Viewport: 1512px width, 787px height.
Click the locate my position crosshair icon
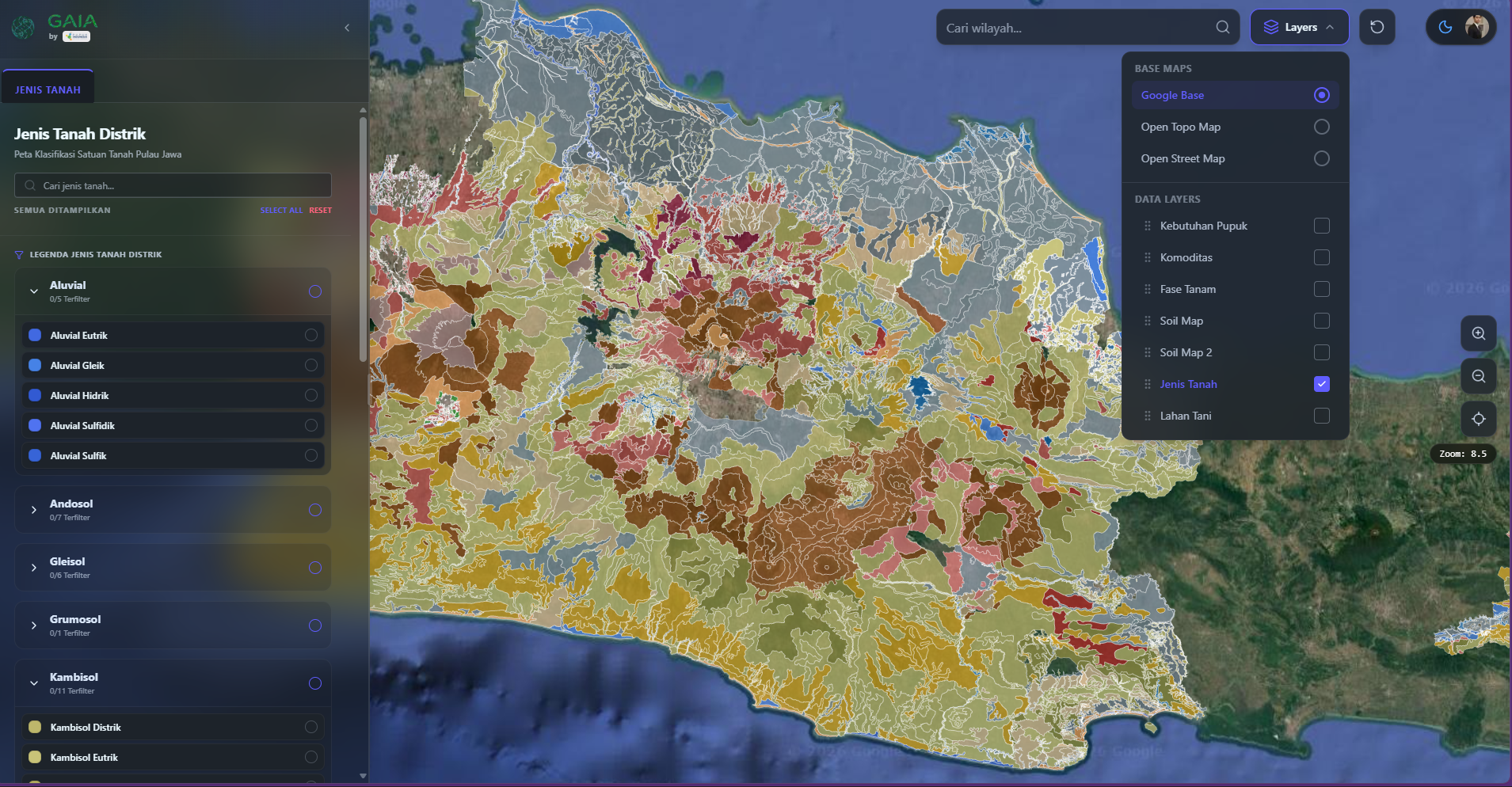tap(1478, 419)
